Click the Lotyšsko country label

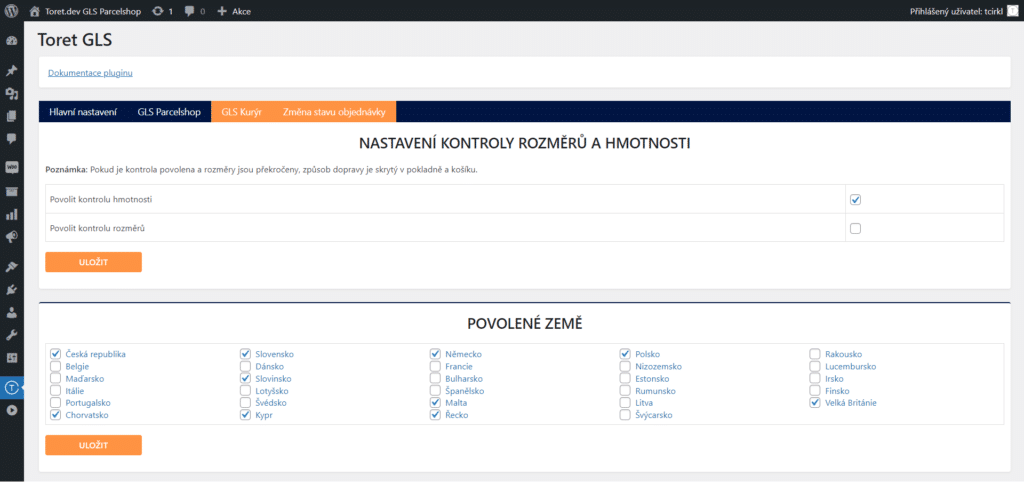pos(272,391)
